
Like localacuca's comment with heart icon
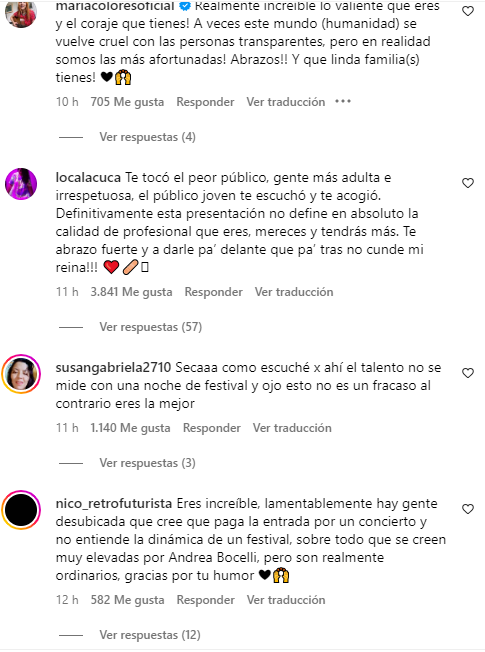coord(468,183)
